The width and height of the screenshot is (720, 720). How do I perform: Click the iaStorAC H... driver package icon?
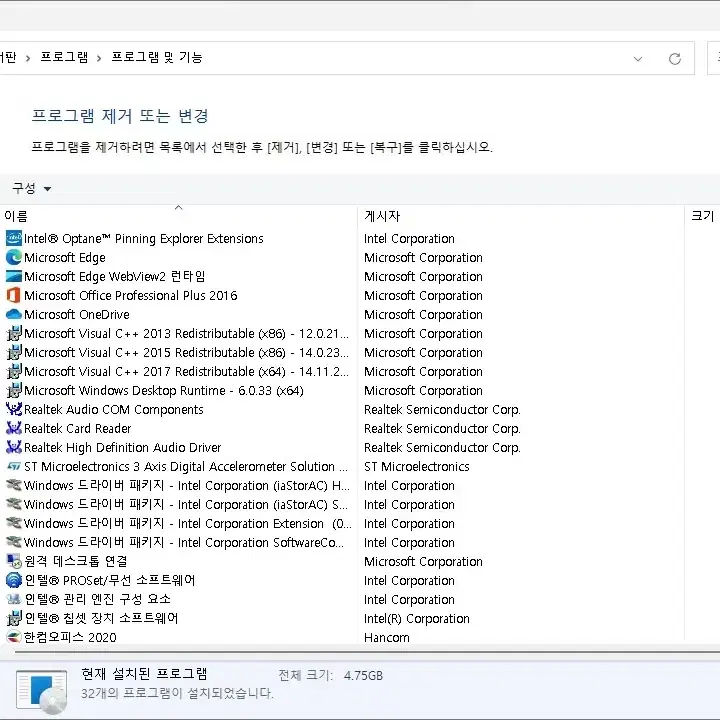[x=14, y=485]
